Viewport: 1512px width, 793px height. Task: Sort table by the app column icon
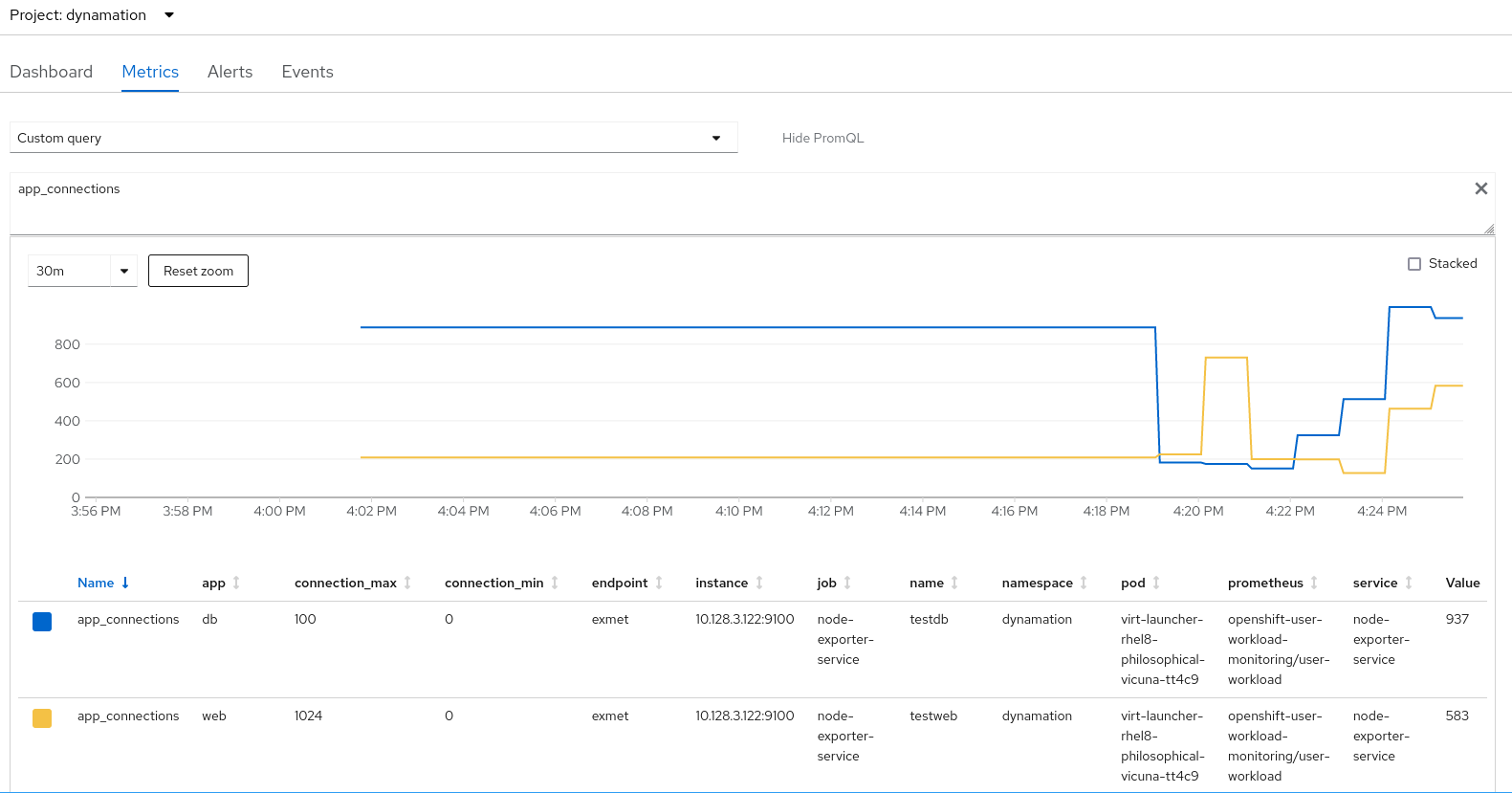tap(236, 583)
